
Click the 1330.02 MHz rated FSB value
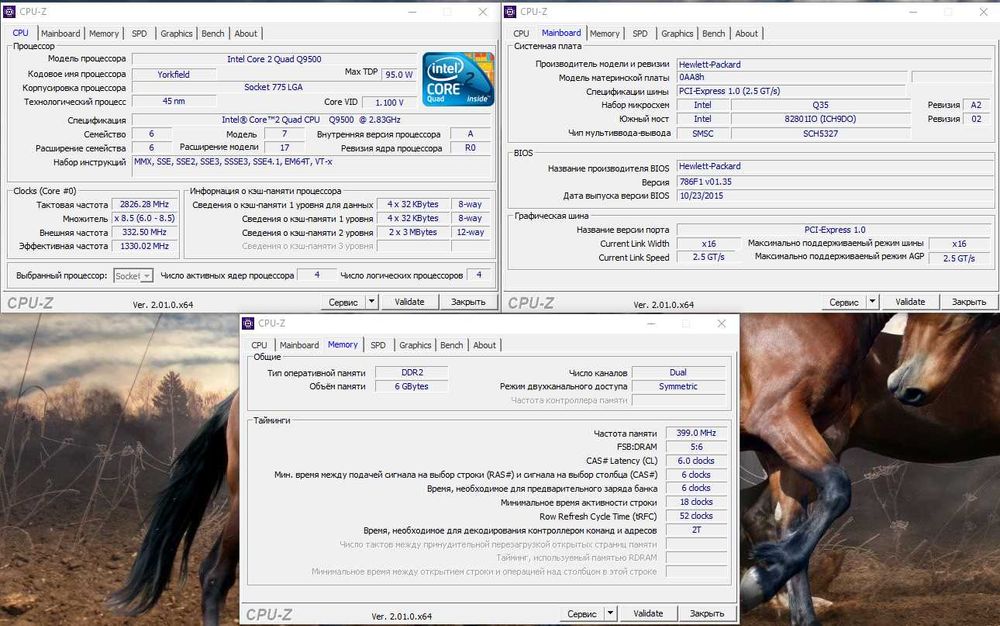144,245
